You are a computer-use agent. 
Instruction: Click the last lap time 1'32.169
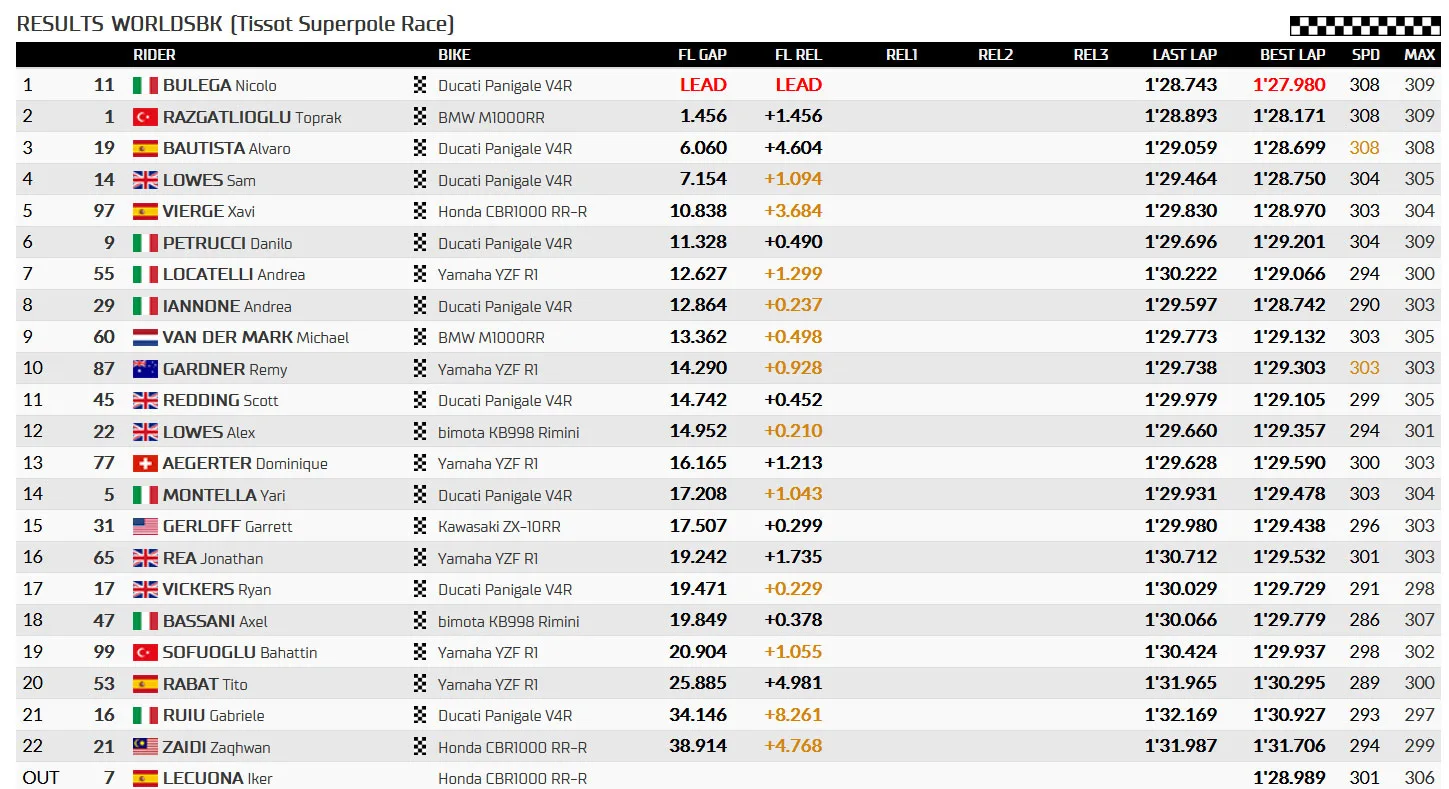point(1181,715)
